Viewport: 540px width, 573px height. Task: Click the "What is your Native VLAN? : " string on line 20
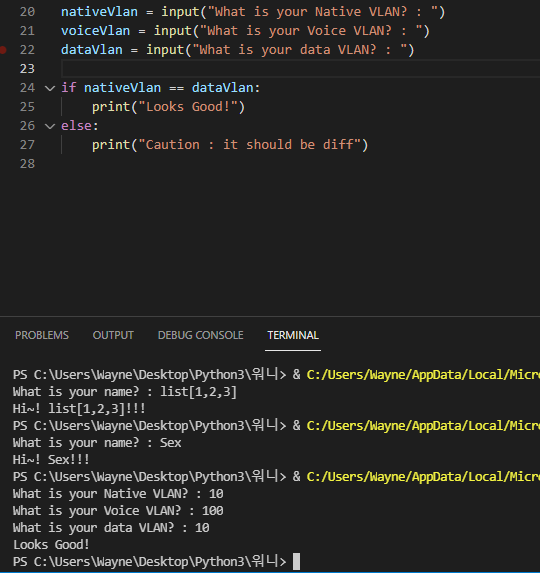[x=323, y=12]
